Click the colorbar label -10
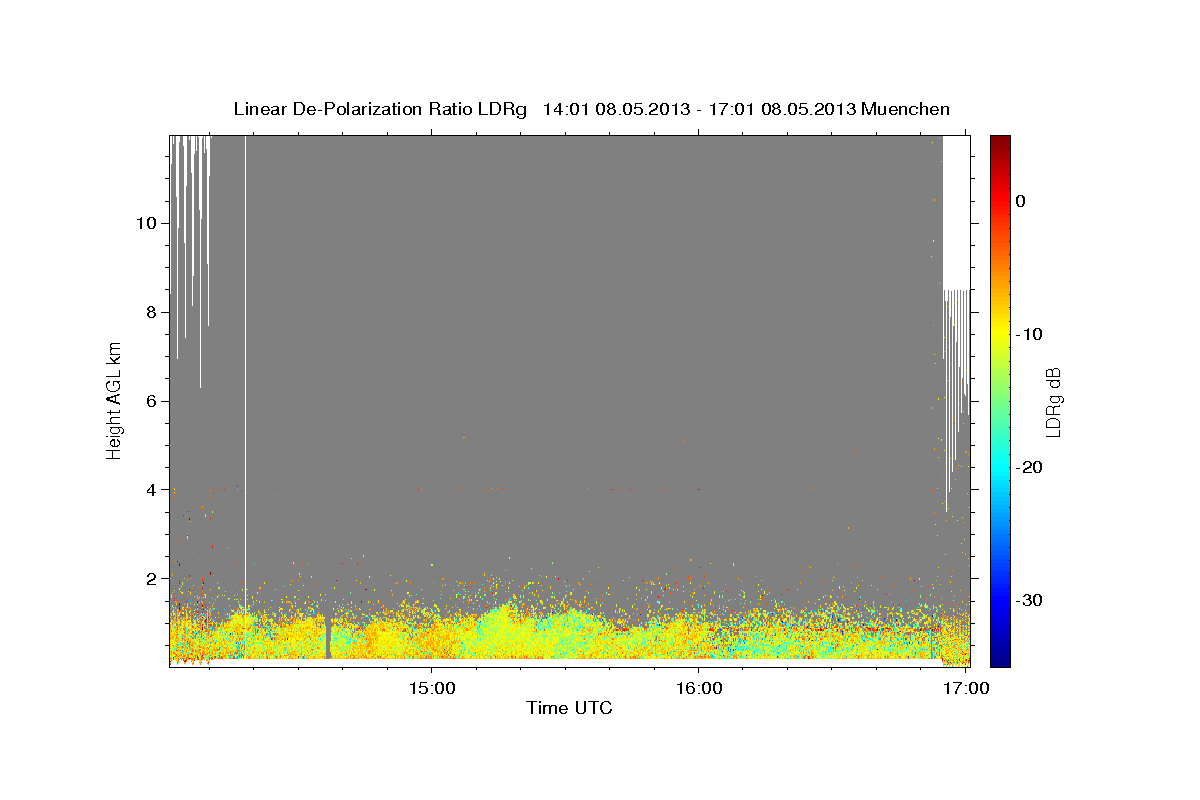Viewport: 1200px width, 800px height. pyautogui.click(x=1029, y=334)
